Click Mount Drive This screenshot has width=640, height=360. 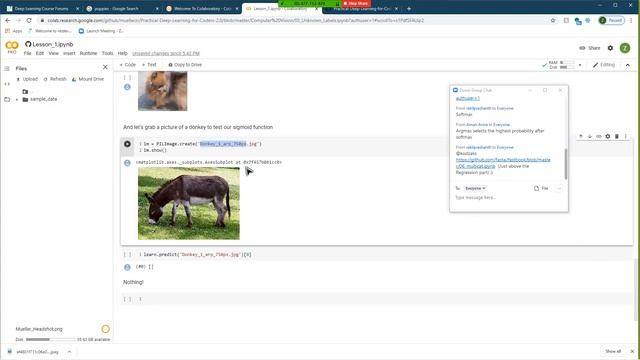click(x=88, y=79)
